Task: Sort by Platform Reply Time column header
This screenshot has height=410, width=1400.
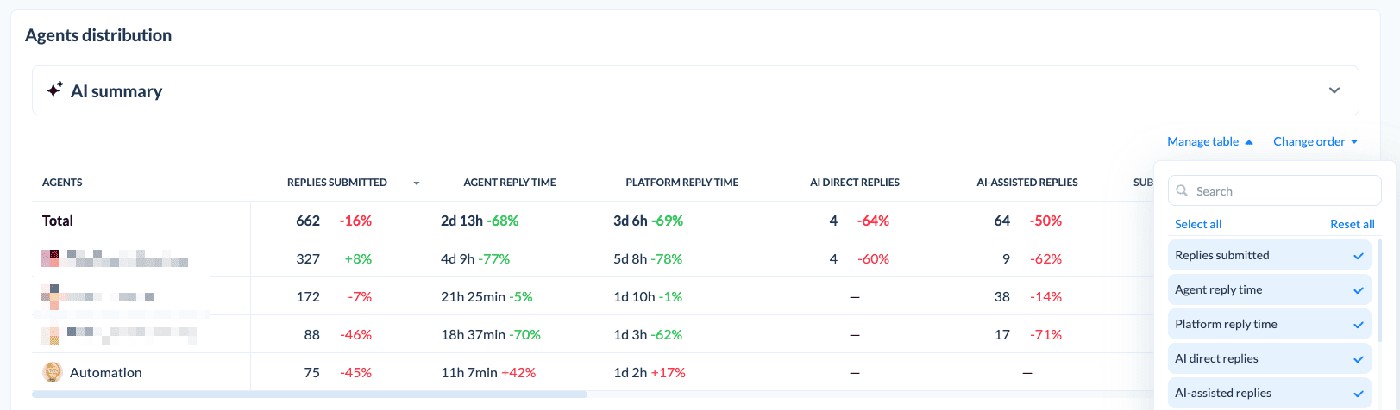Action: (681, 182)
